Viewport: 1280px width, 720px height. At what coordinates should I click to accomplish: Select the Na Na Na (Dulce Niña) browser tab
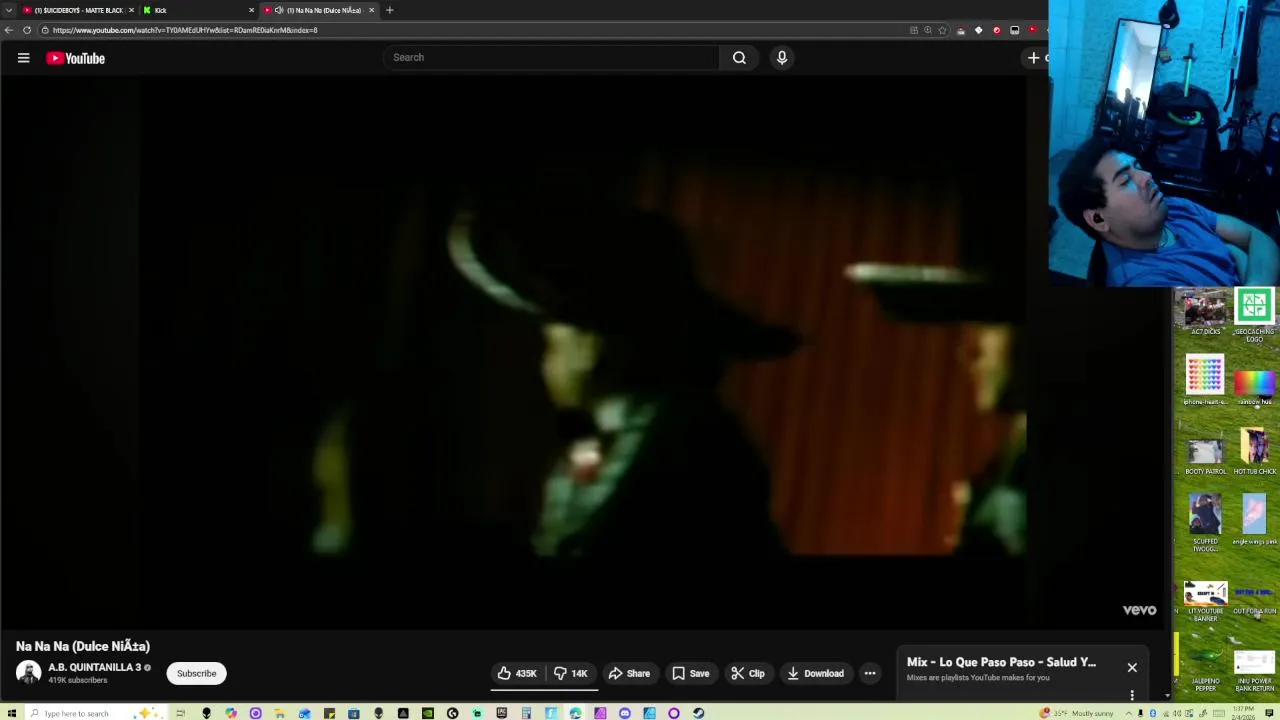pyautogui.click(x=318, y=10)
